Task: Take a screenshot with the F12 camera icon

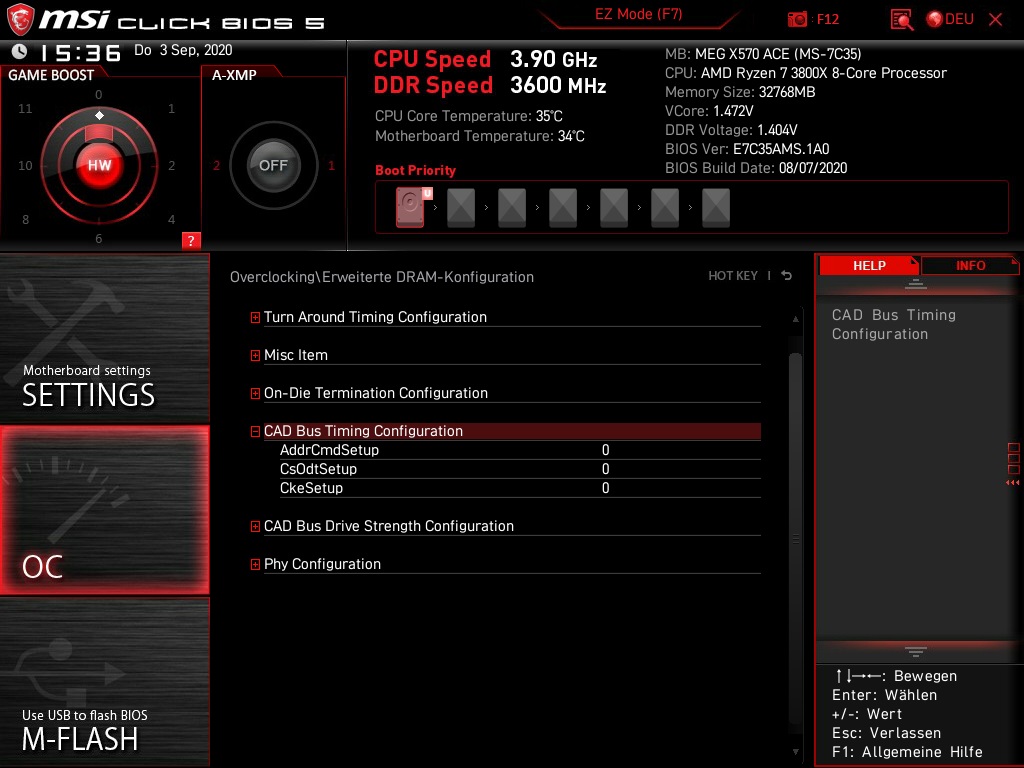Action: (797, 20)
